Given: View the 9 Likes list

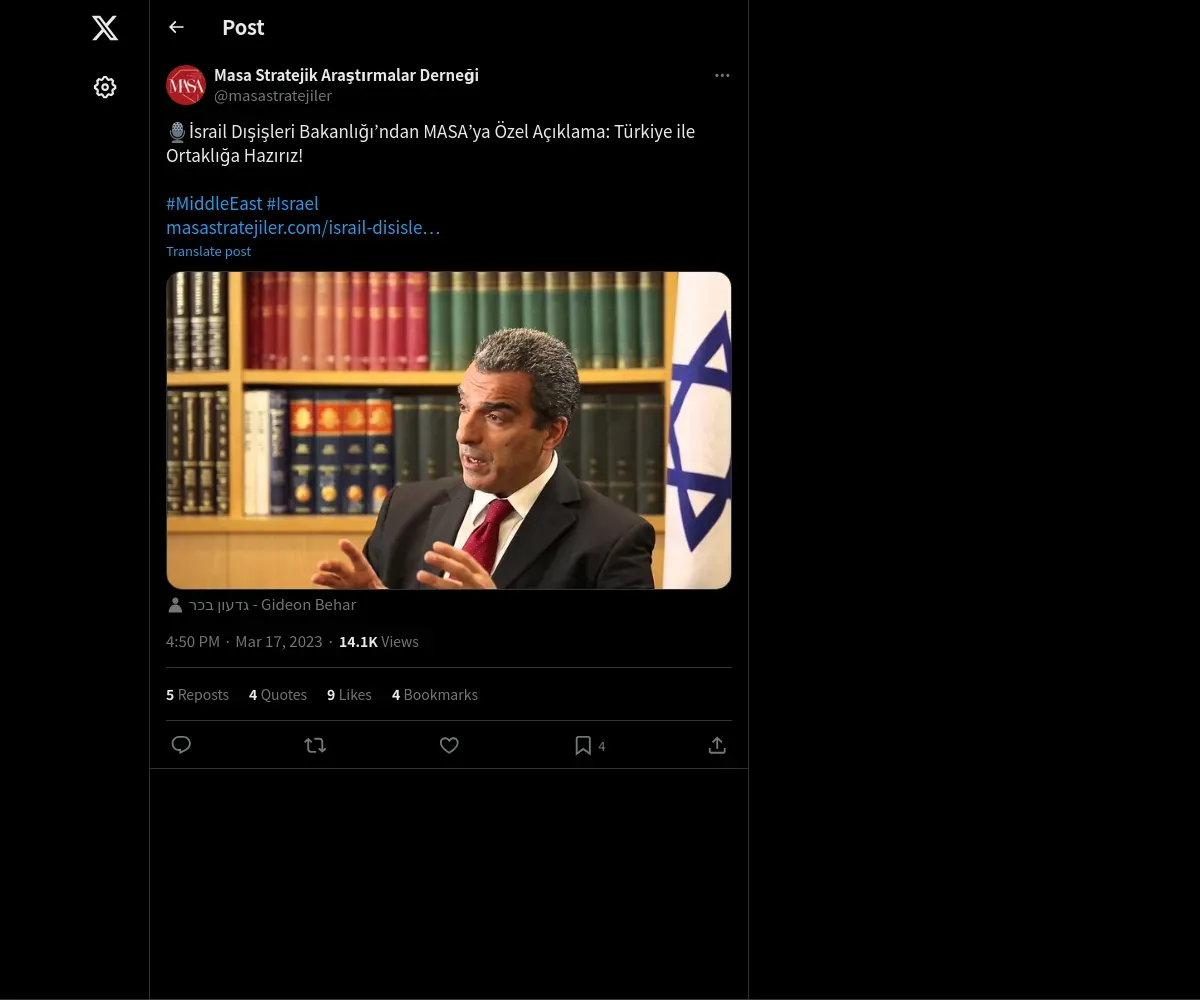Looking at the screenshot, I should pyautogui.click(x=349, y=695).
